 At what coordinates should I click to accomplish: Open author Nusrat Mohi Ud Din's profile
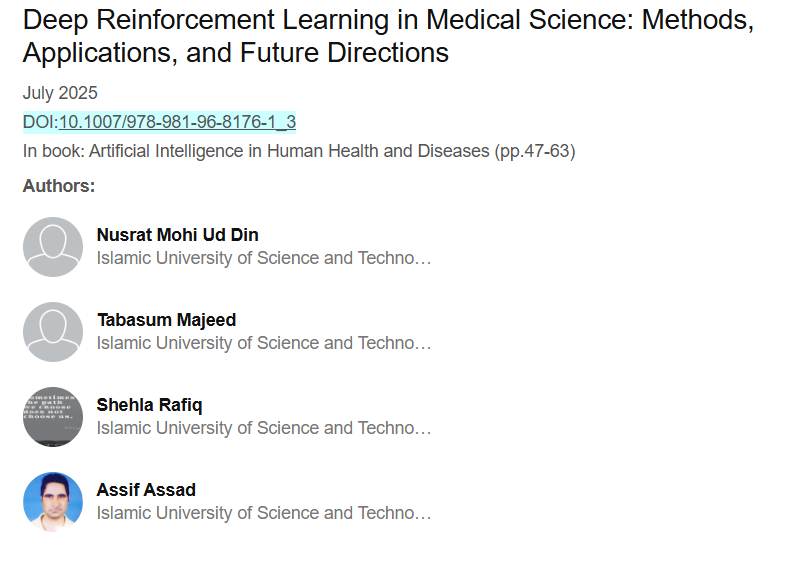pyautogui.click(x=177, y=235)
